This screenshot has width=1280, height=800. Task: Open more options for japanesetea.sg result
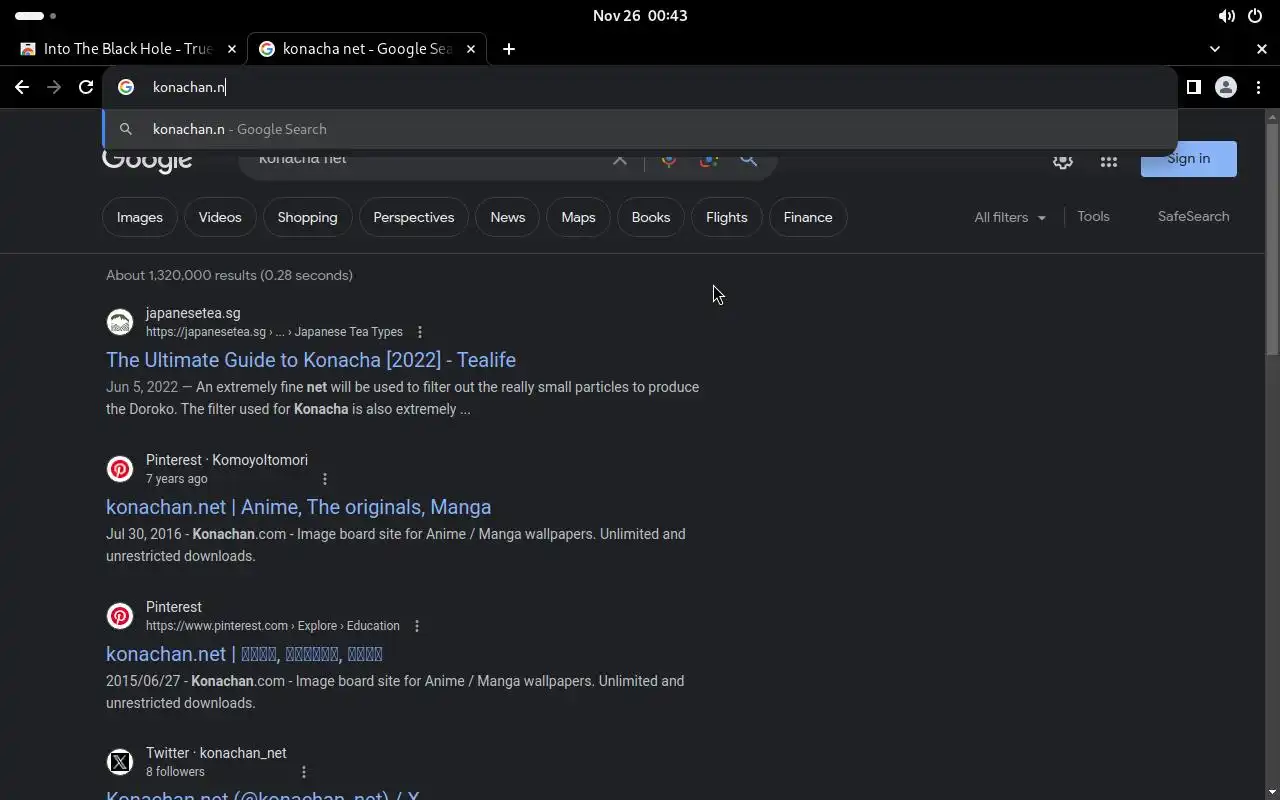tap(420, 332)
